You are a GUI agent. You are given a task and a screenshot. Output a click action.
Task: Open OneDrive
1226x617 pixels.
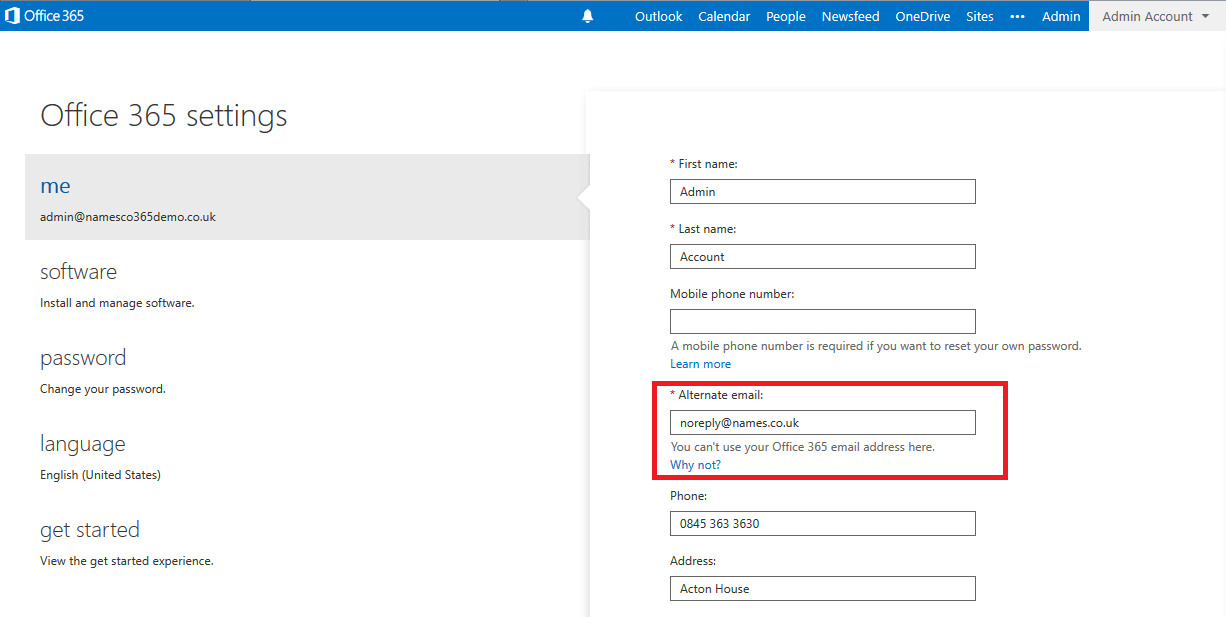tap(923, 16)
